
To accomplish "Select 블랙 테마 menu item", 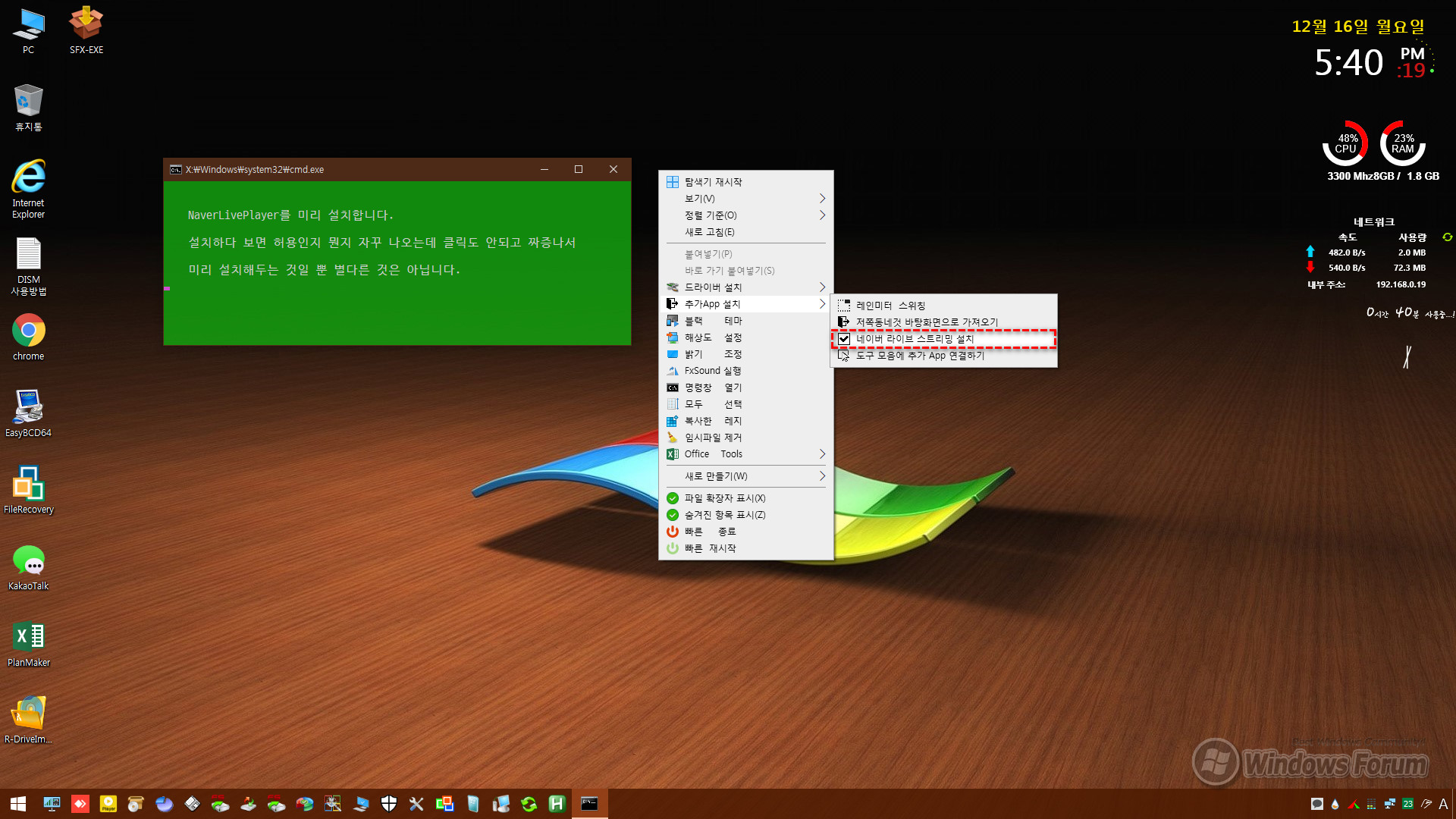I will click(x=746, y=321).
